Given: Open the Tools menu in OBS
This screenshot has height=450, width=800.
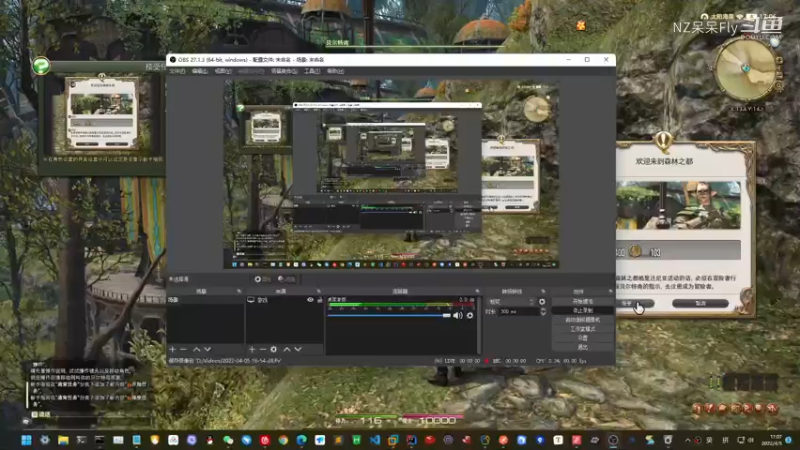Looking at the screenshot, I should pos(312,71).
